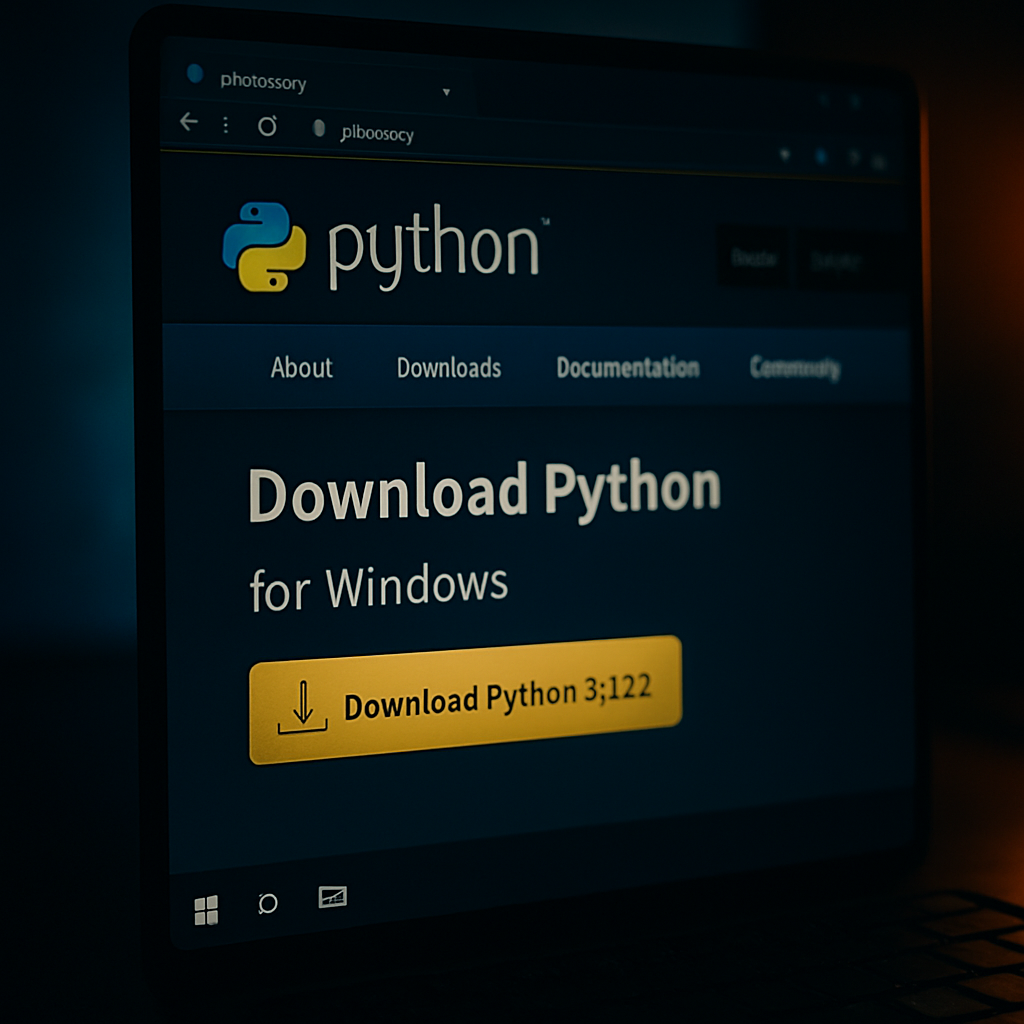The height and width of the screenshot is (1024, 1024).
Task: Click inside the address bar showing plboosocy
Action: (x=380, y=133)
